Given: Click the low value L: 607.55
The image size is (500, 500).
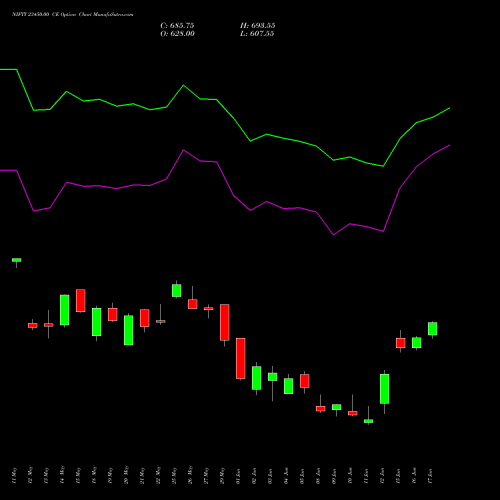Looking at the screenshot, I should tap(257, 34).
